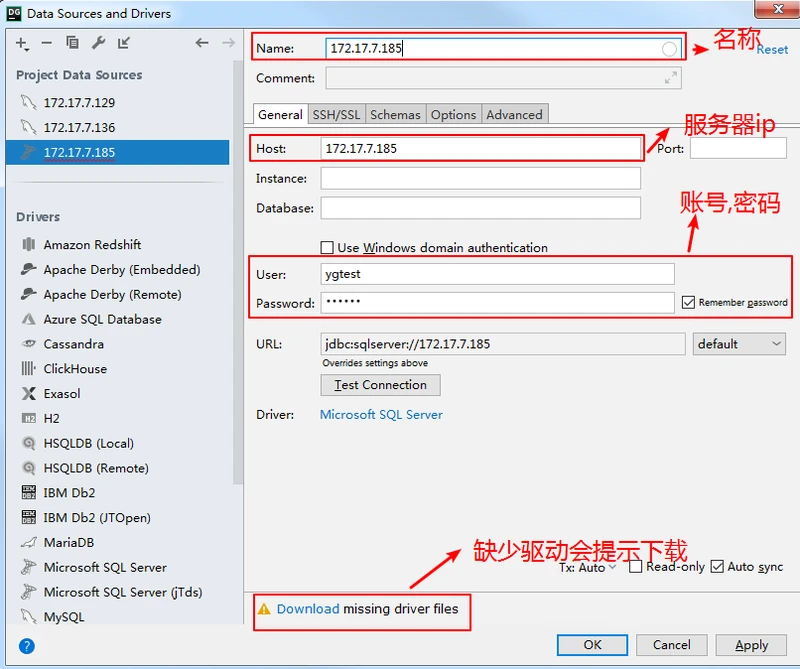Click the User input field
The width and height of the screenshot is (800, 669).
pos(497,274)
